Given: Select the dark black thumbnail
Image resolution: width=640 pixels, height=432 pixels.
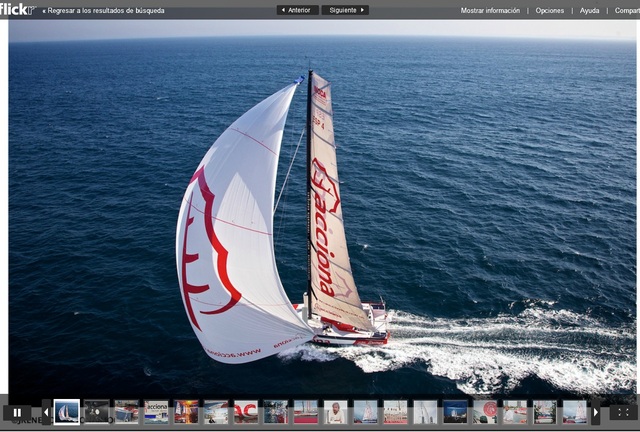Looking at the screenshot, I should tap(97, 412).
